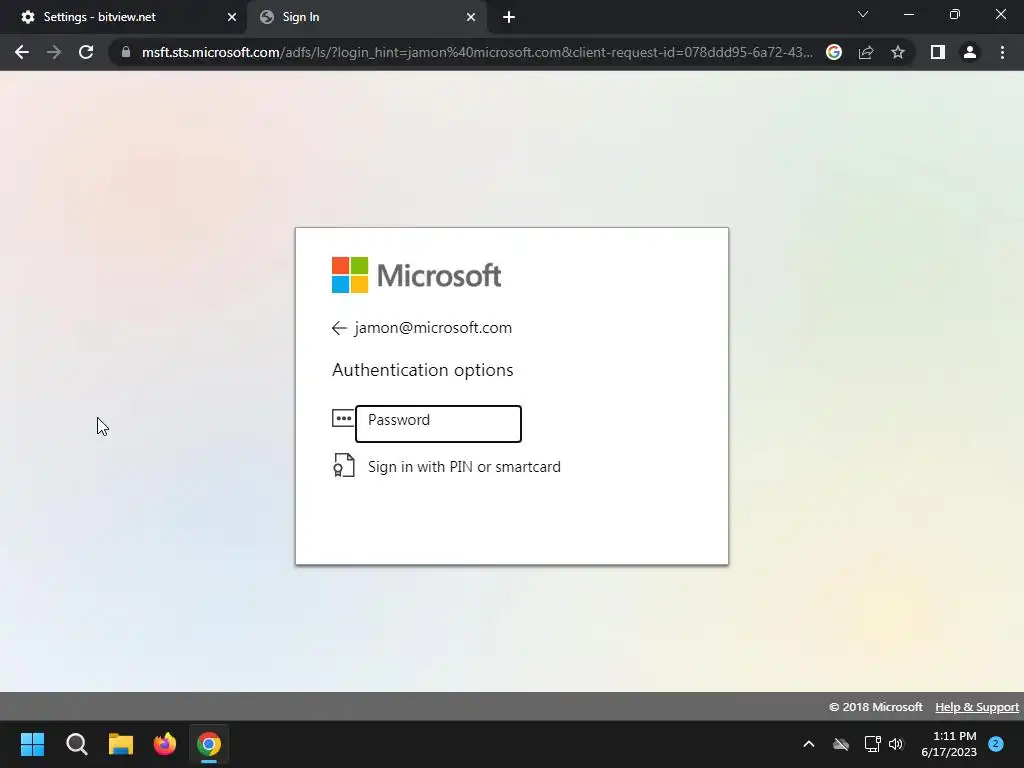The height and width of the screenshot is (768, 1024).
Task: Click the address bar URL
Action: pos(477,52)
